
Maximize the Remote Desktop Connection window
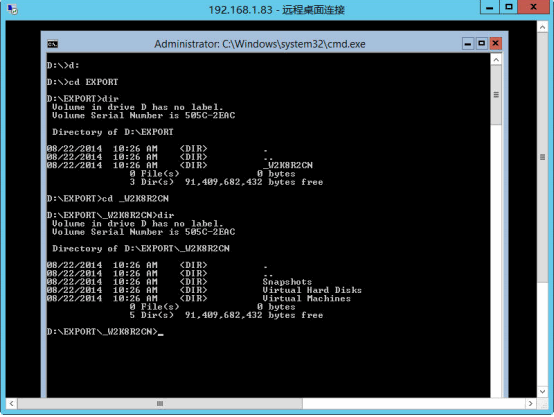pyautogui.click(x=509, y=7)
